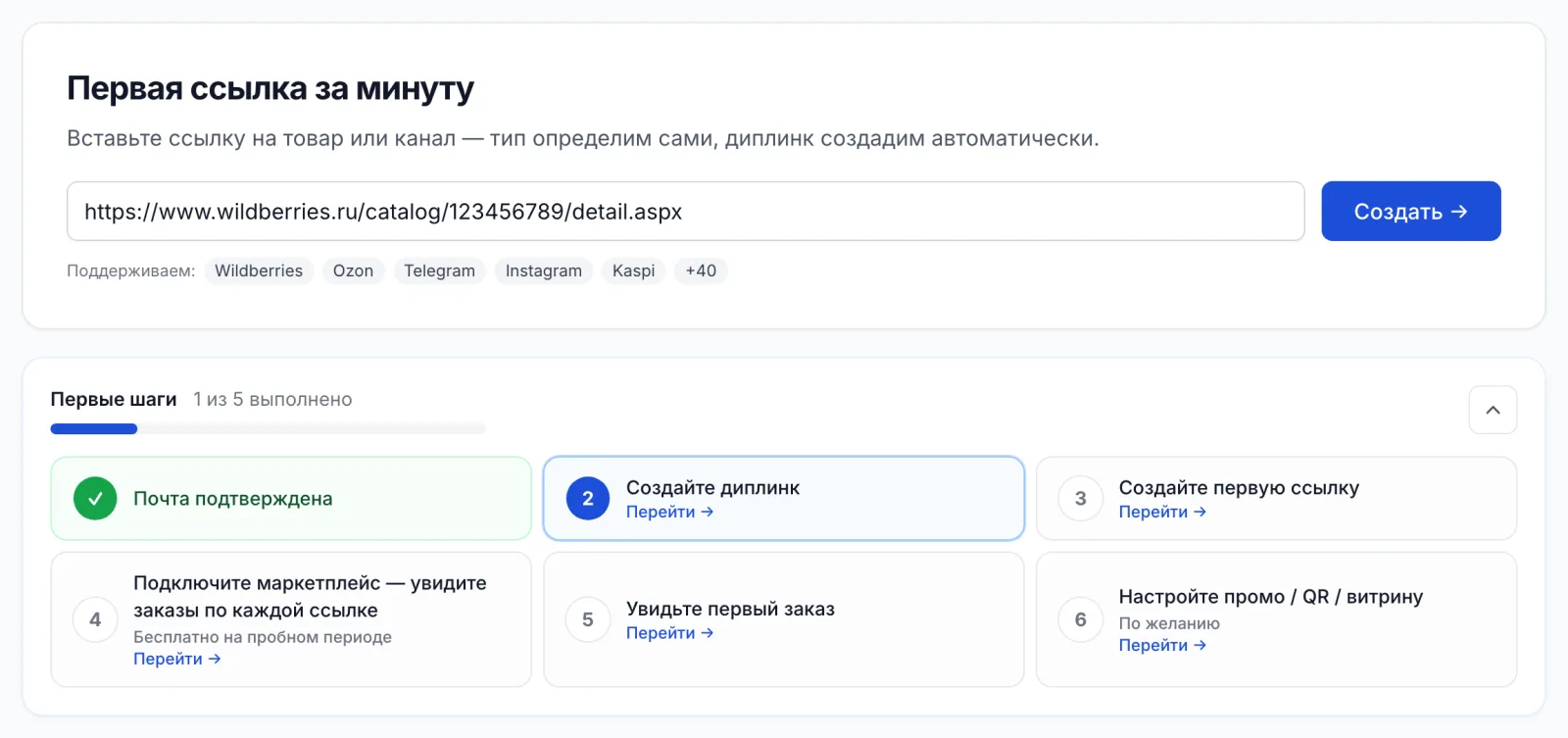Image resolution: width=1568 pixels, height=738 pixels.
Task: Focus the product link input field
Action: (686, 211)
